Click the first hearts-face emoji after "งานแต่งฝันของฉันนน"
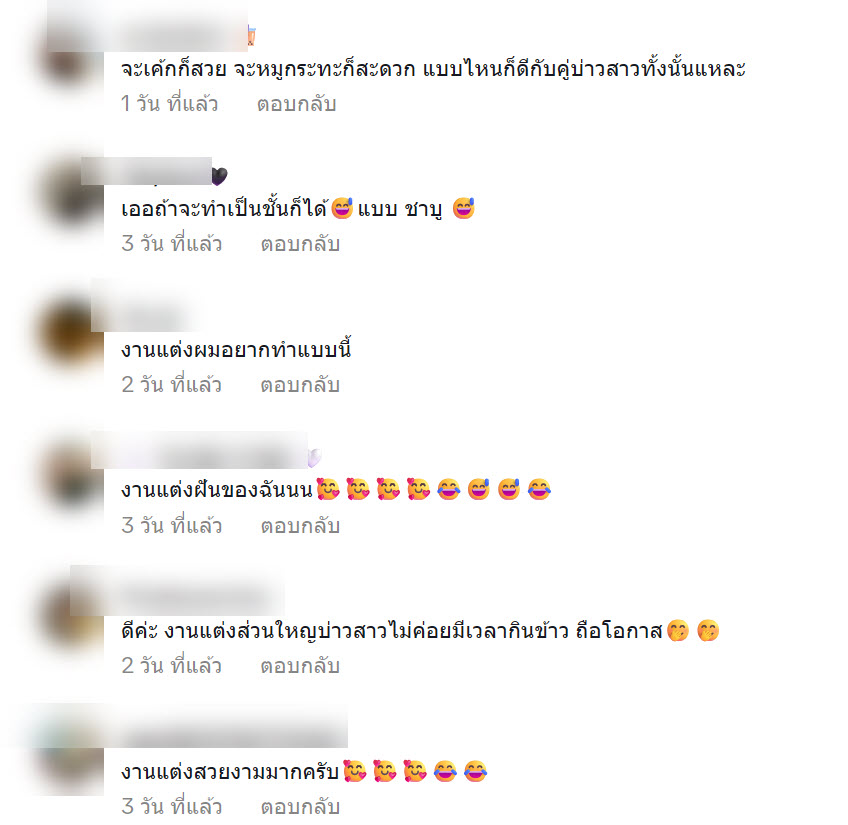 pos(328,489)
